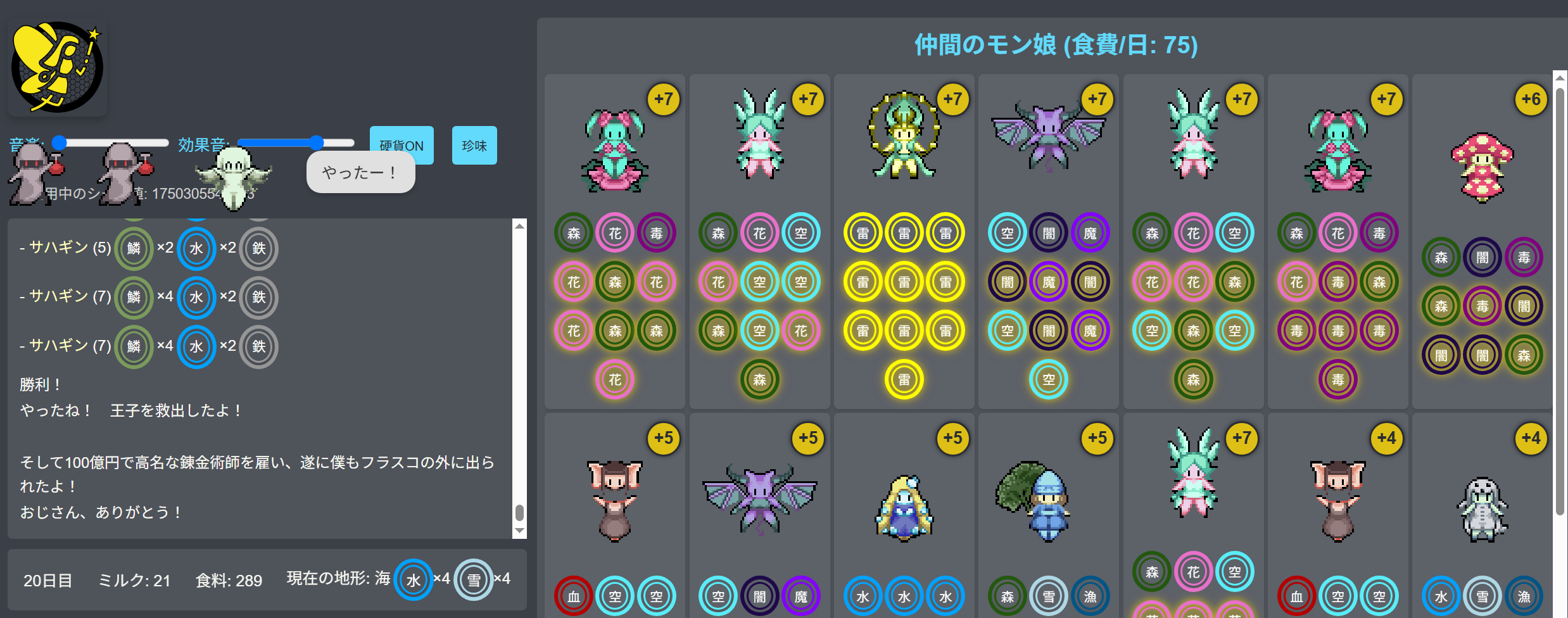1568x618 pixels.
Task: Adjust the 効果音 sound effects slider handle
Action: tap(317, 142)
